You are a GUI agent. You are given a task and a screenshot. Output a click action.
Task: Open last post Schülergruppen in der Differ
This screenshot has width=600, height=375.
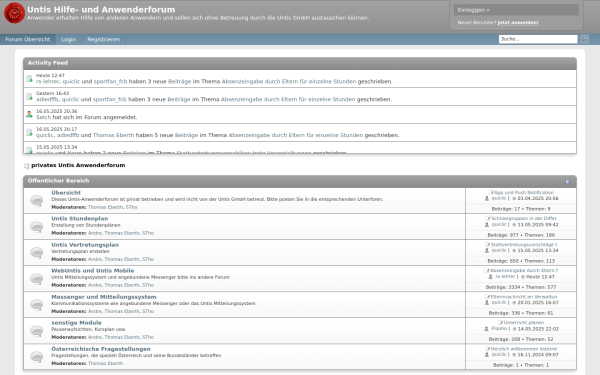[x=524, y=218]
